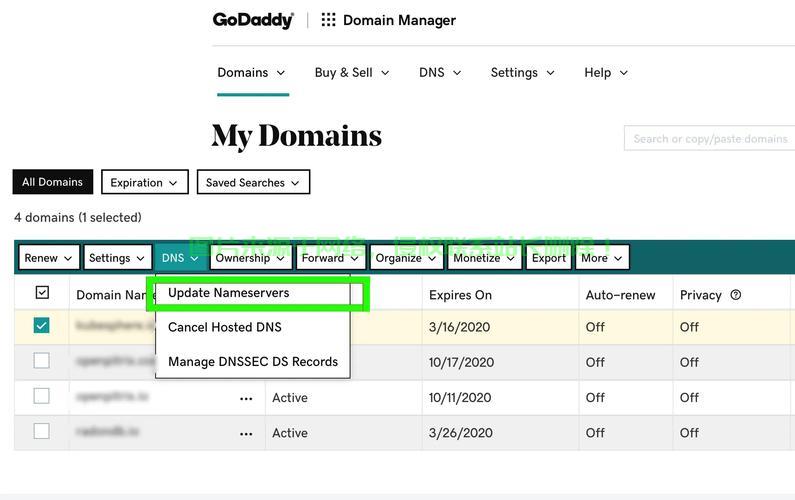Check the domain expiring 10/11/2020
795x500 pixels.
(42, 396)
